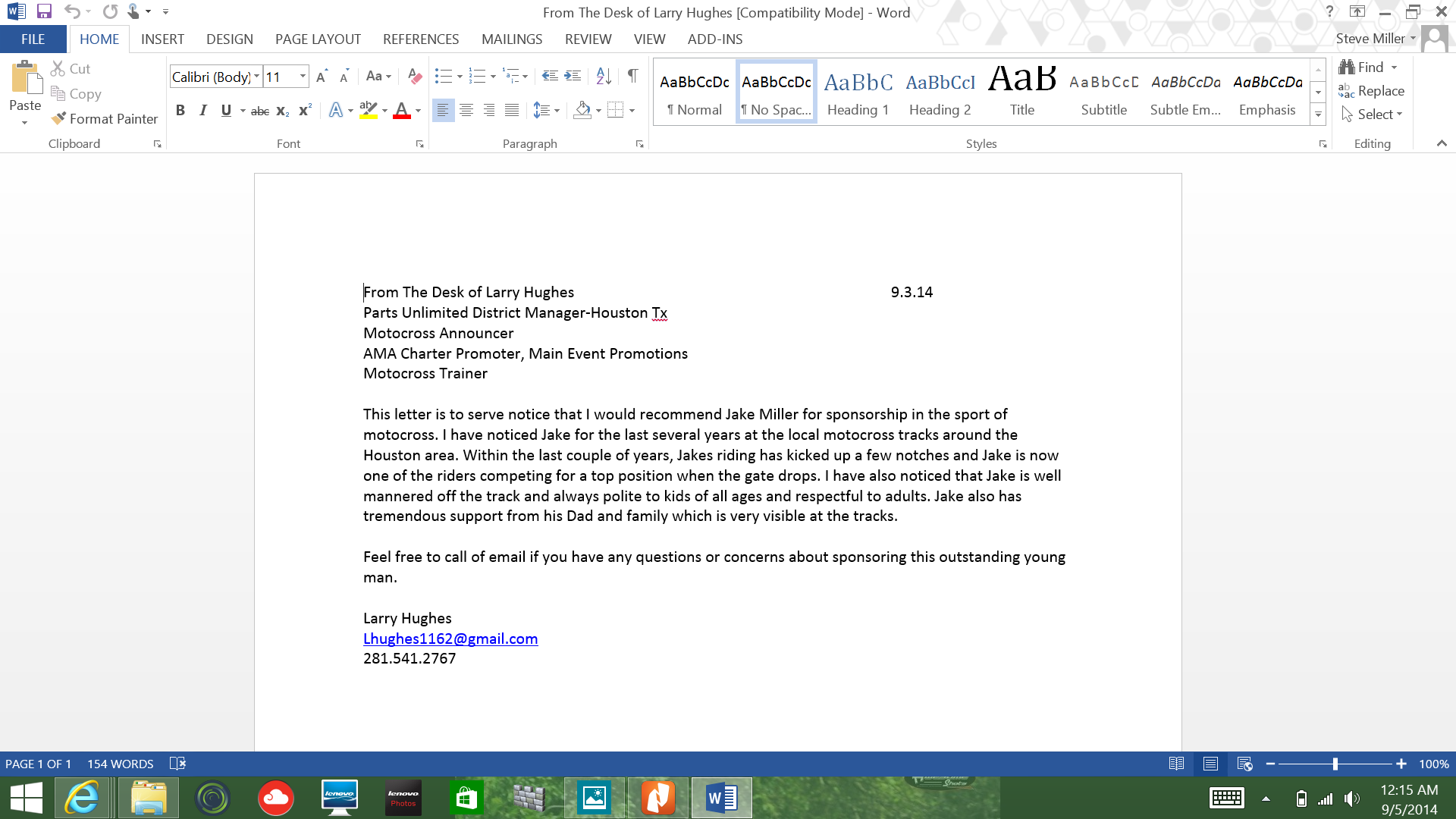Click Bullets list icon
This screenshot has width=1456, height=819.
(x=444, y=76)
